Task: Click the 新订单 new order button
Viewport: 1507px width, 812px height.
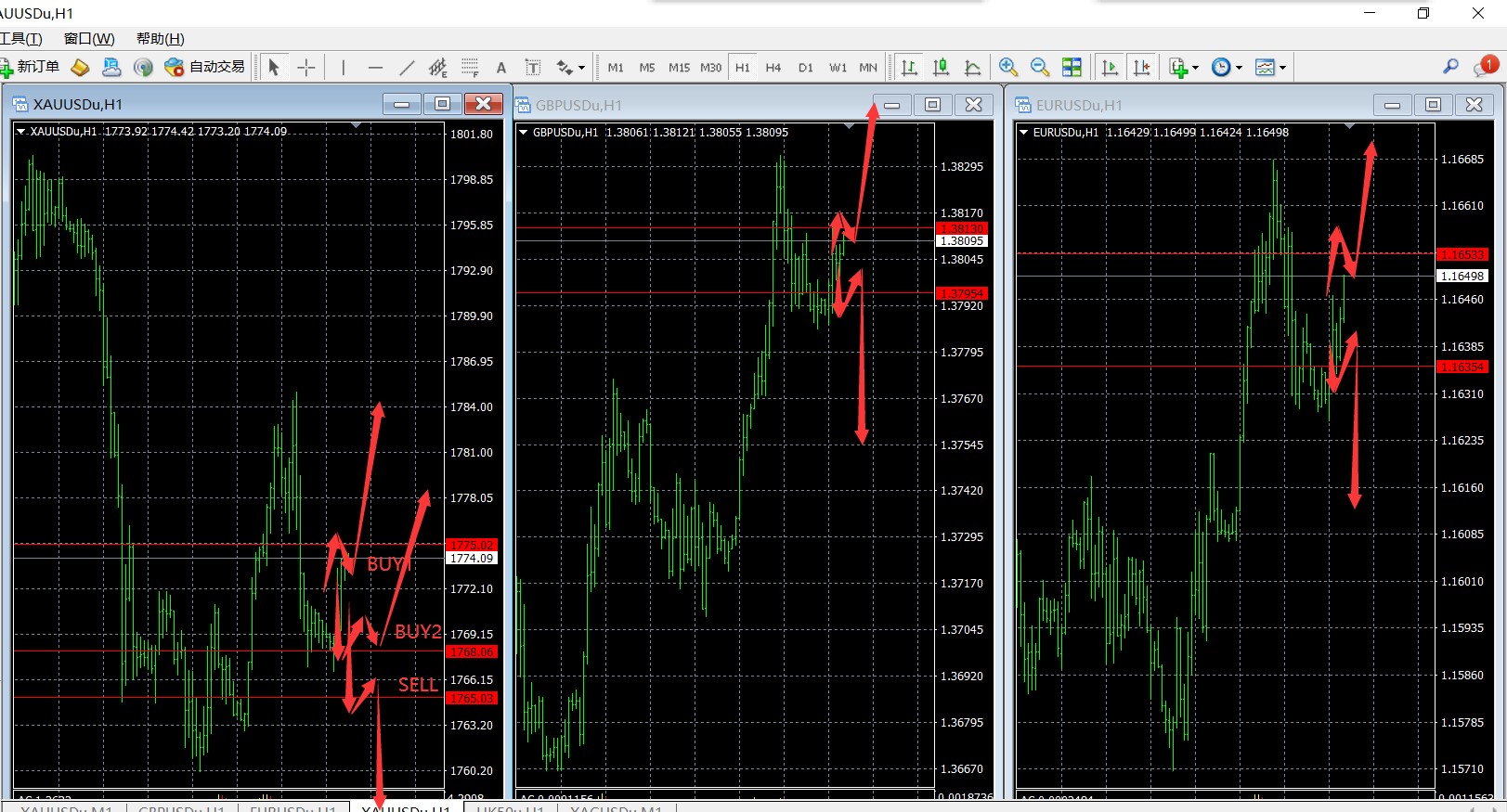Action: coord(30,67)
